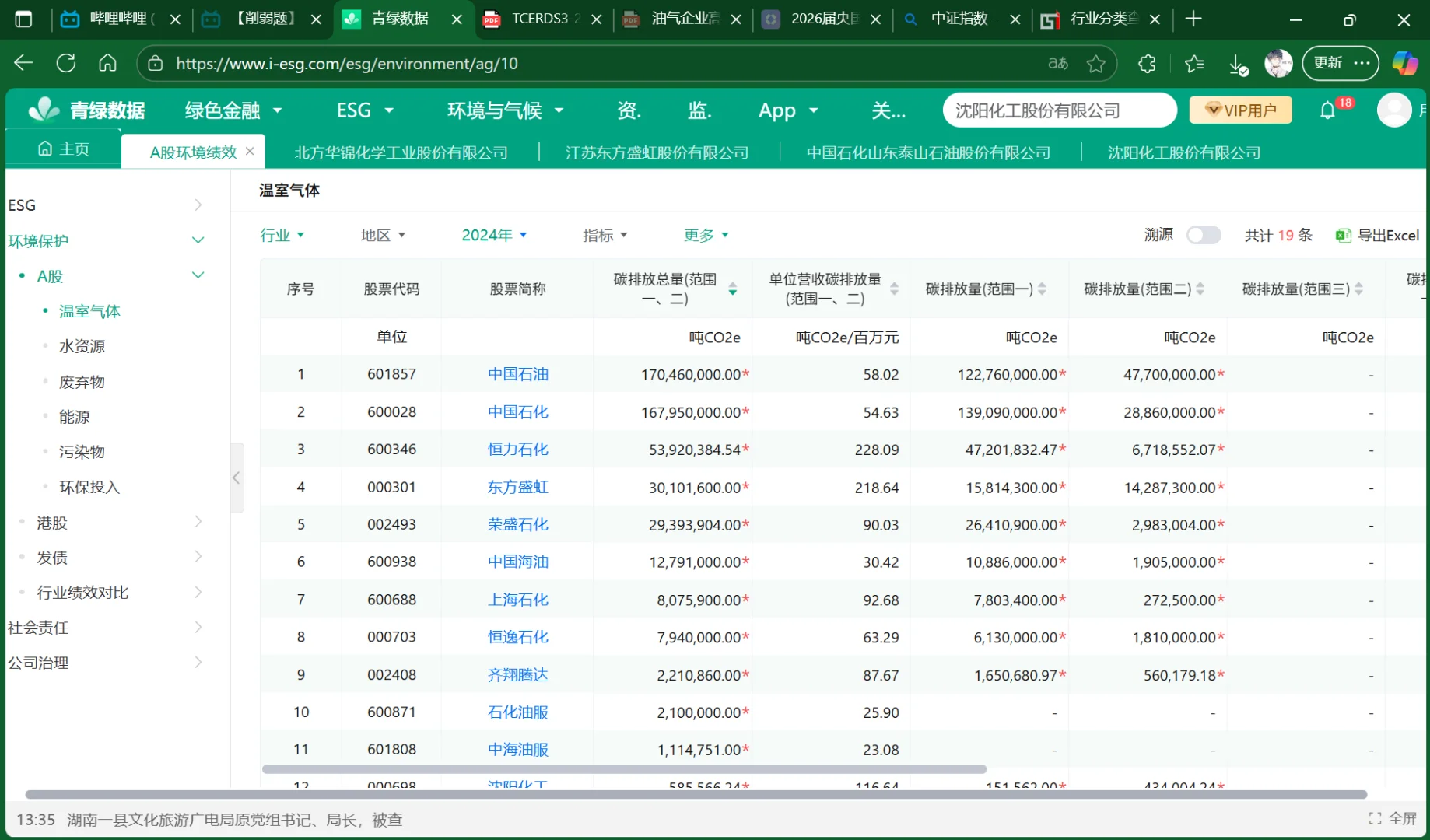Screen dimensions: 1430x840
Task: Select 水资源 in the sidebar
Action: pos(82,346)
